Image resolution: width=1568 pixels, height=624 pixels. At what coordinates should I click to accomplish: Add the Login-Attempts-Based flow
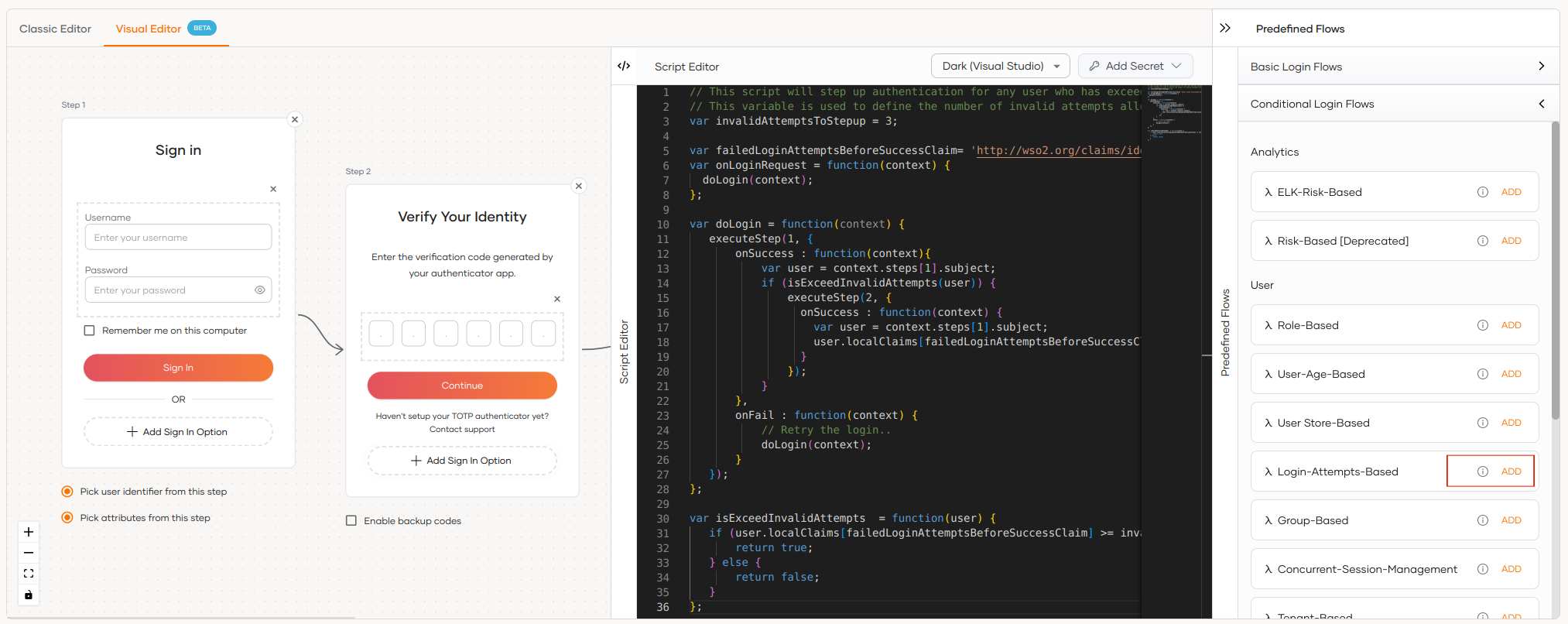click(x=1512, y=471)
